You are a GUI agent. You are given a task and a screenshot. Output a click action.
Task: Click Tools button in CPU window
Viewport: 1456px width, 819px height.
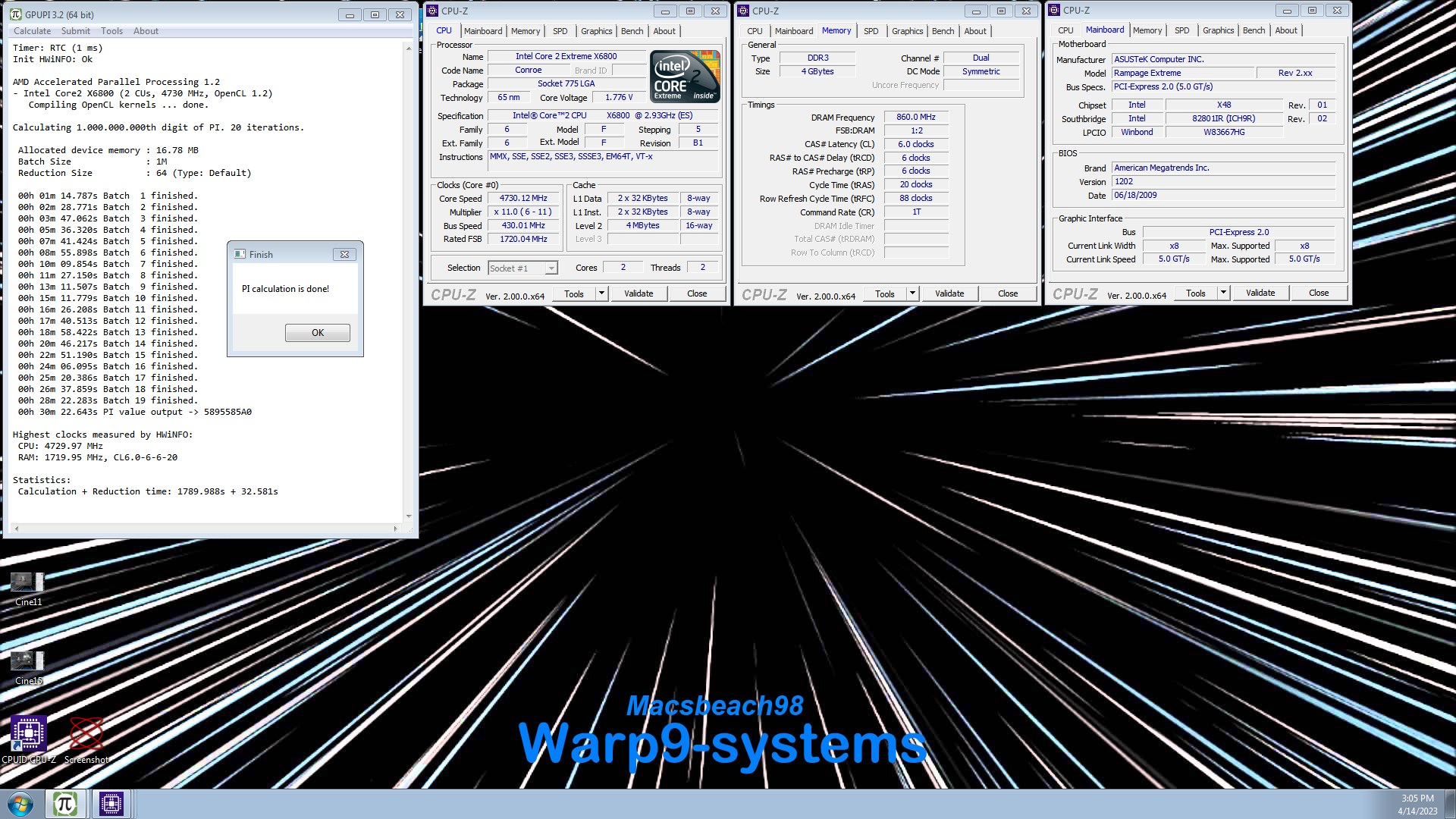coord(574,293)
